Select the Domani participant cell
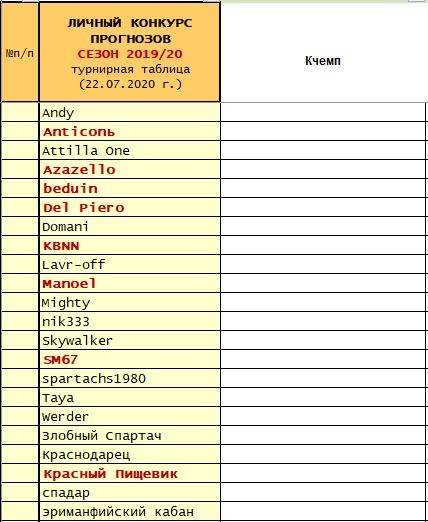Image resolution: width=428 pixels, height=522 pixels. tap(130, 226)
